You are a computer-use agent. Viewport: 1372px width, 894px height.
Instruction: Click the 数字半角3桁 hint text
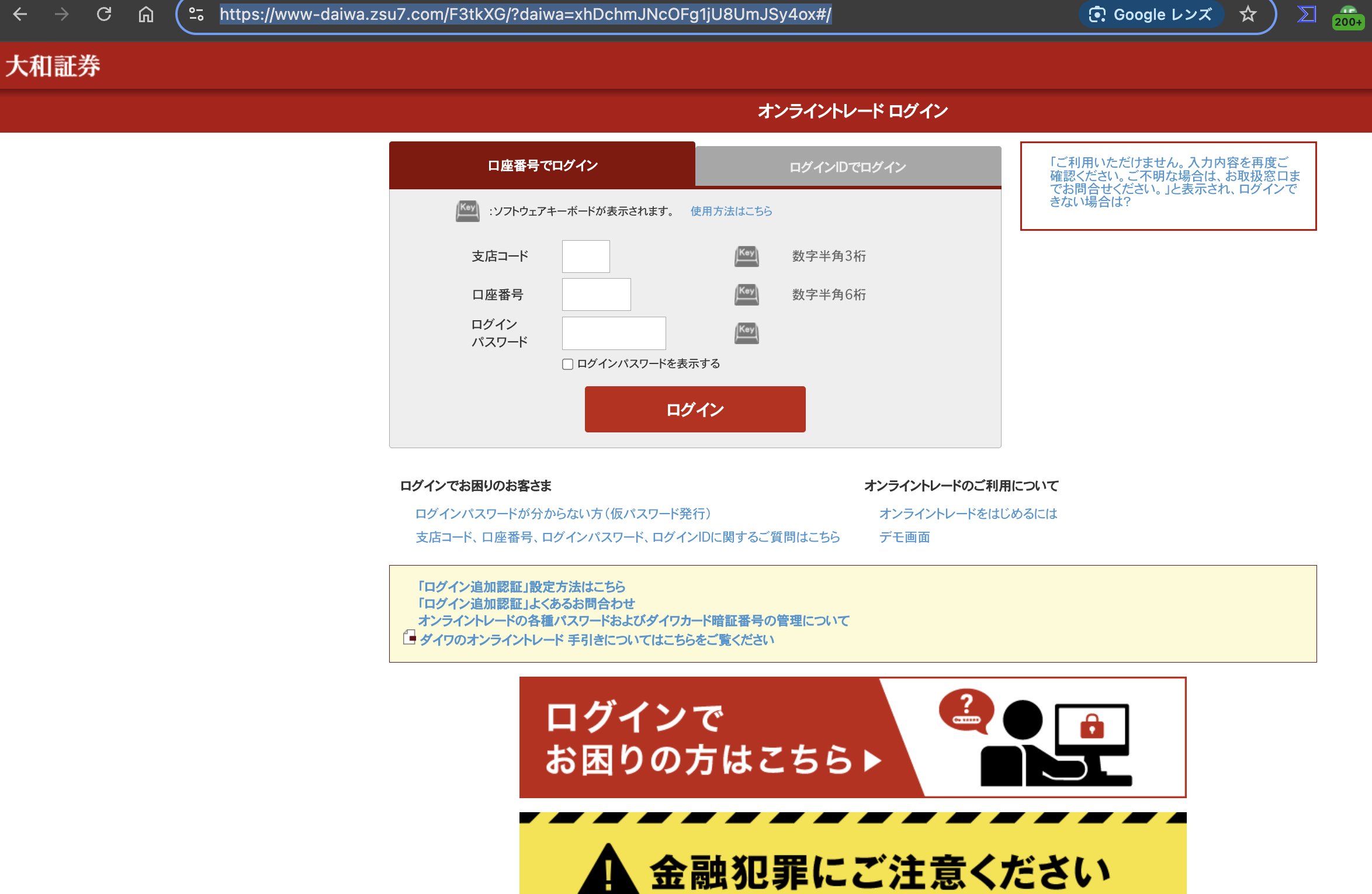(x=829, y=256)
